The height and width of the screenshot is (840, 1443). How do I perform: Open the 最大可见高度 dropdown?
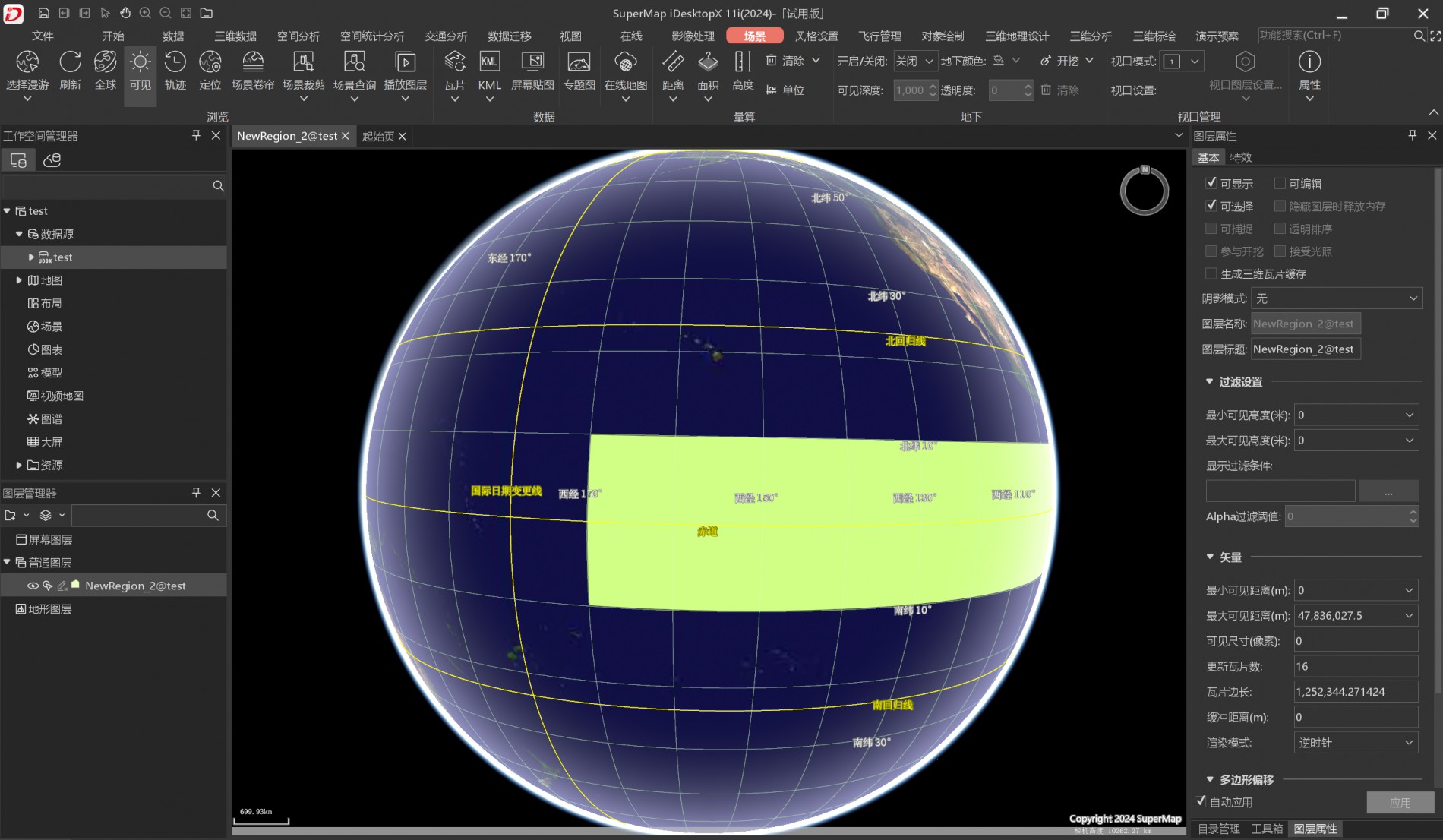click(1356, 441)
